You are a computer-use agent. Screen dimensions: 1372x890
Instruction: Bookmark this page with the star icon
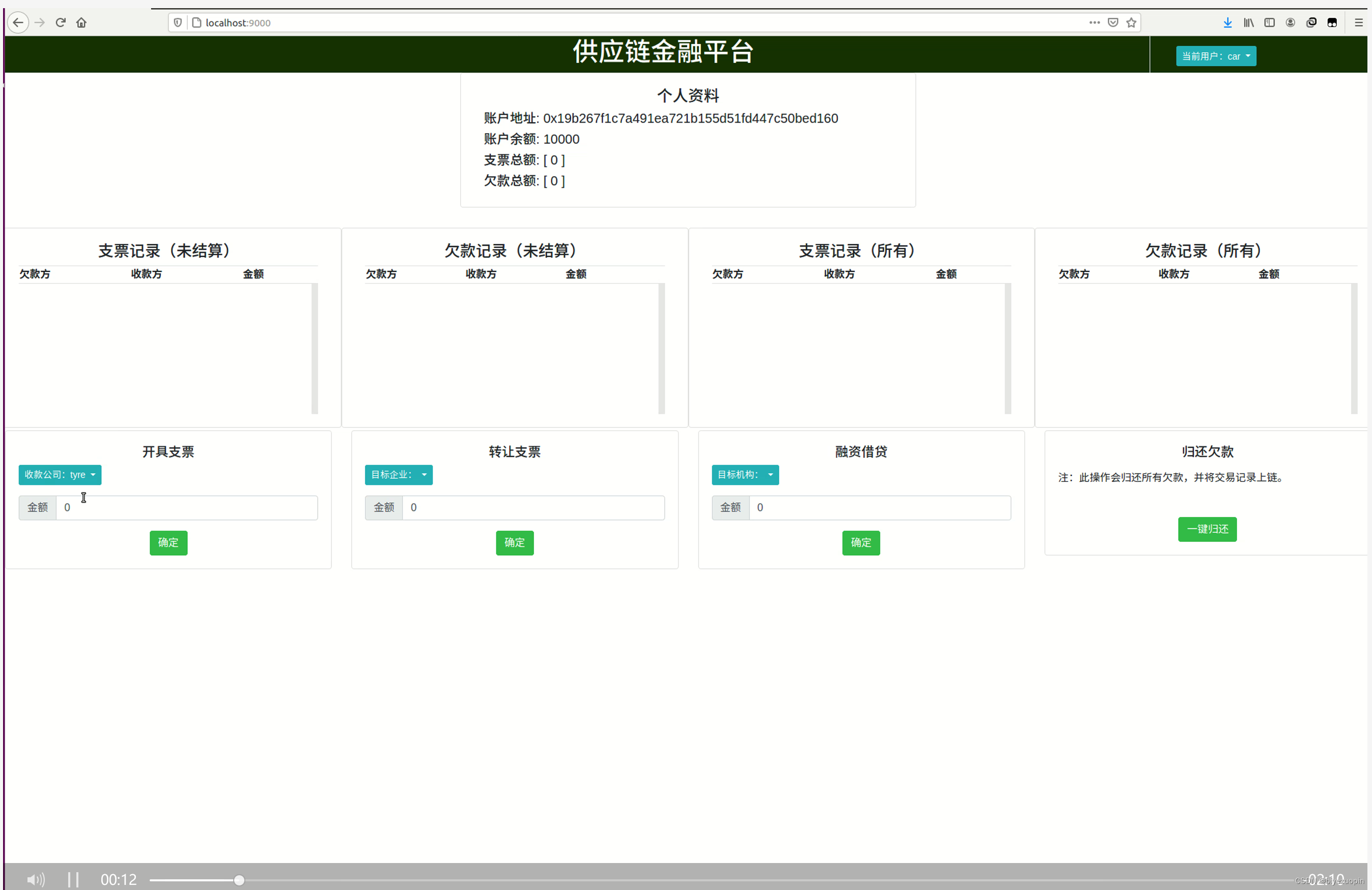[1131, 22]
